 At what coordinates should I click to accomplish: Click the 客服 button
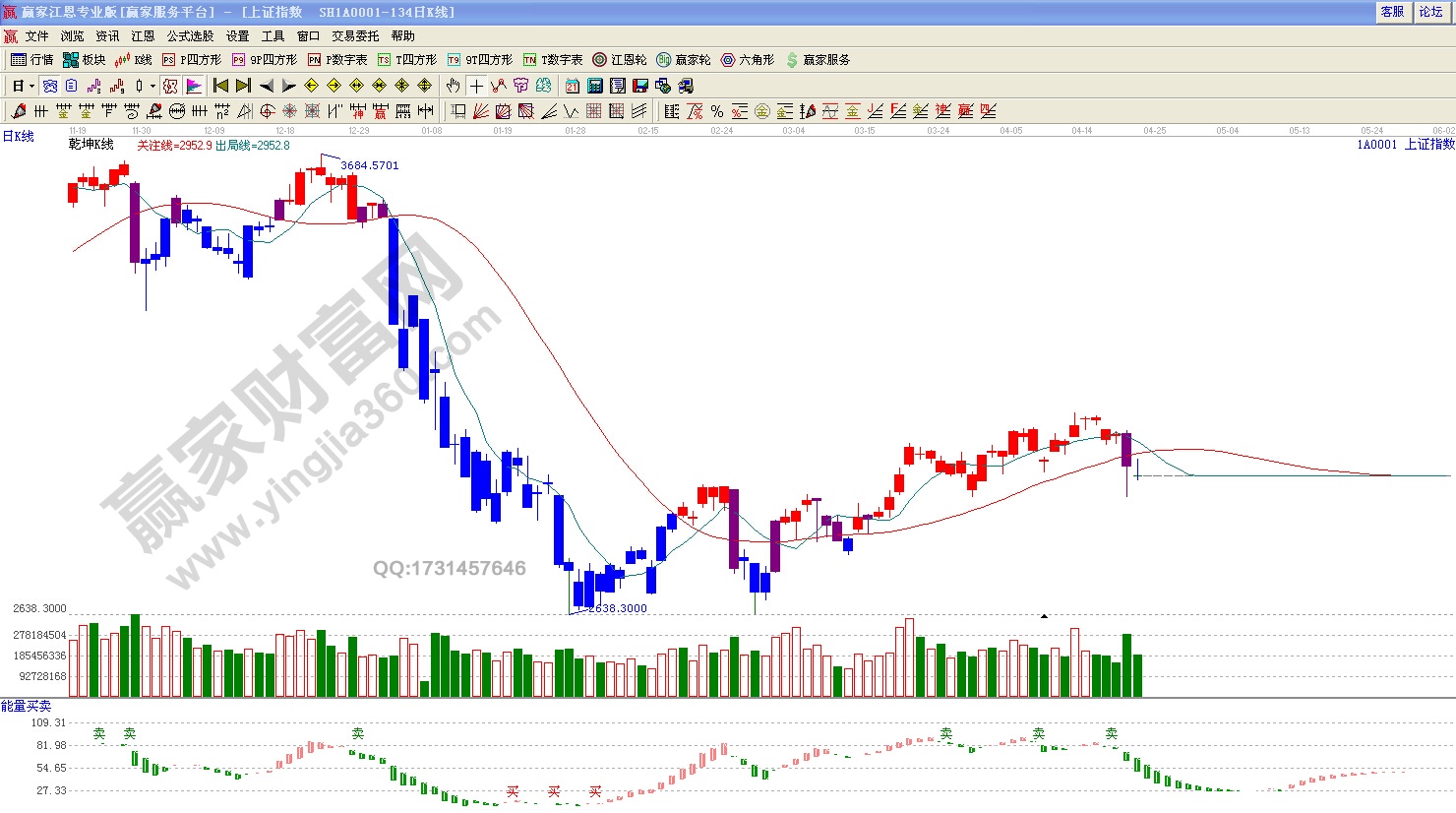coord(1392,12)
